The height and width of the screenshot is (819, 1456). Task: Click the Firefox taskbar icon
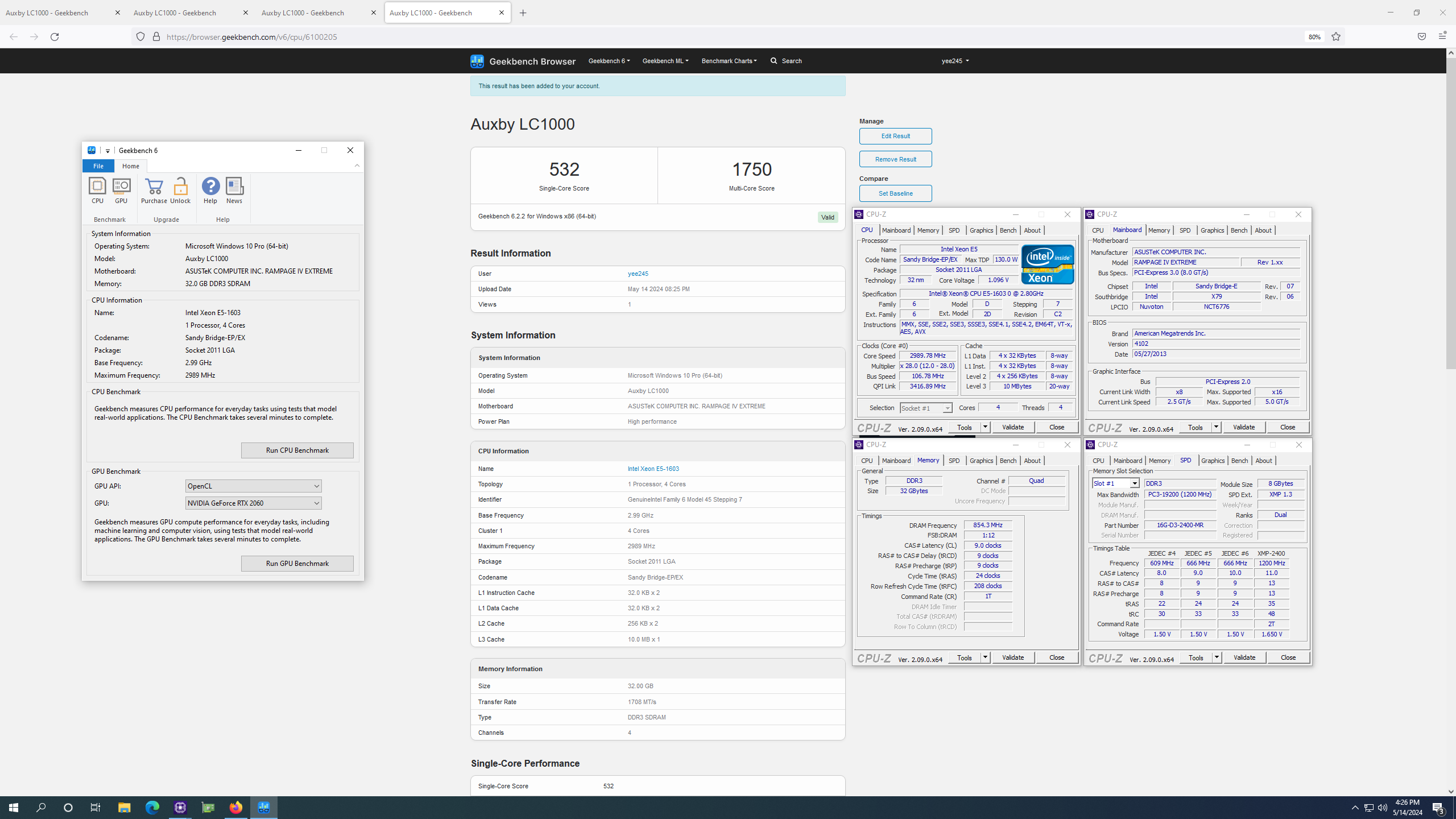235,807
